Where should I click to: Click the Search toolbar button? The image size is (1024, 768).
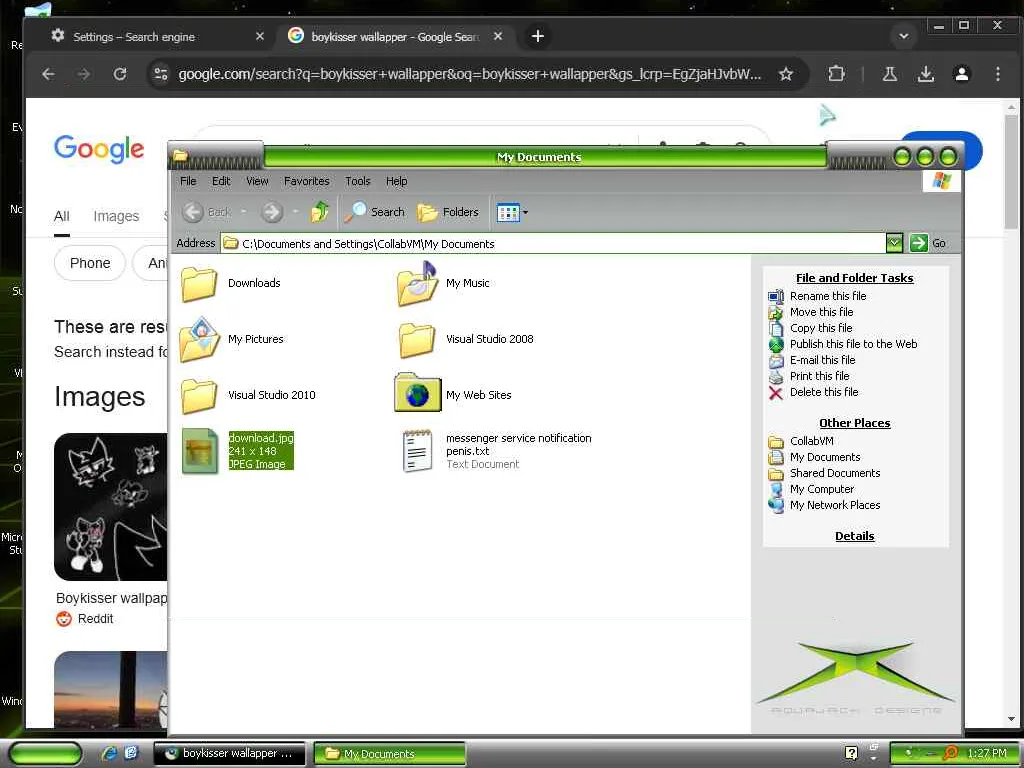[375, 212]
